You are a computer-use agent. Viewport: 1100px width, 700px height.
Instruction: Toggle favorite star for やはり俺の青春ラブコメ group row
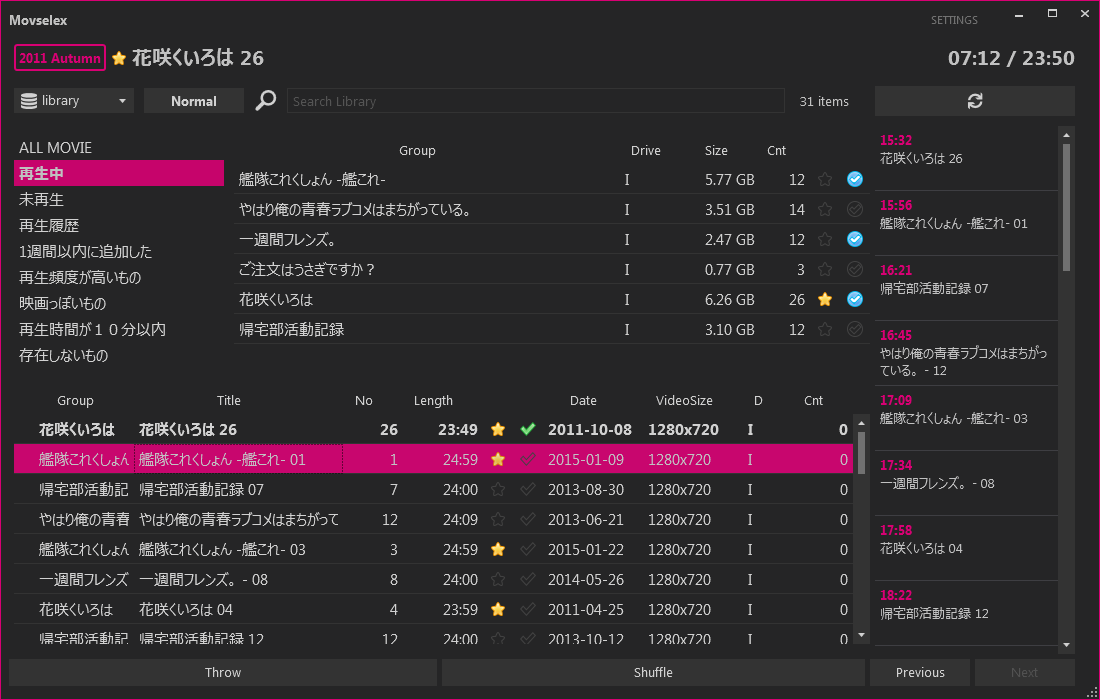pos(825,210)
